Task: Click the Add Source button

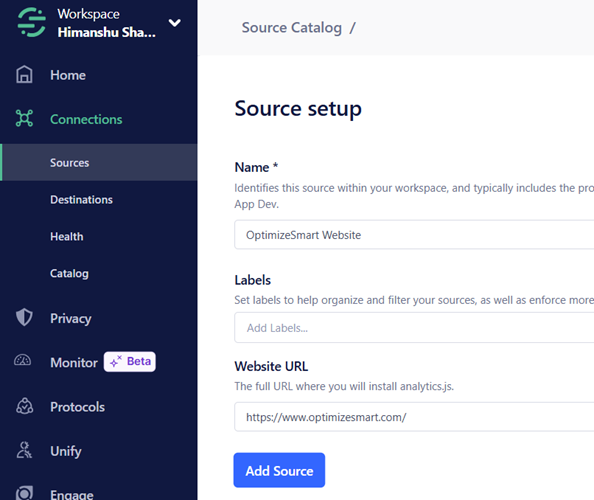Action: [x=279, y=470]
